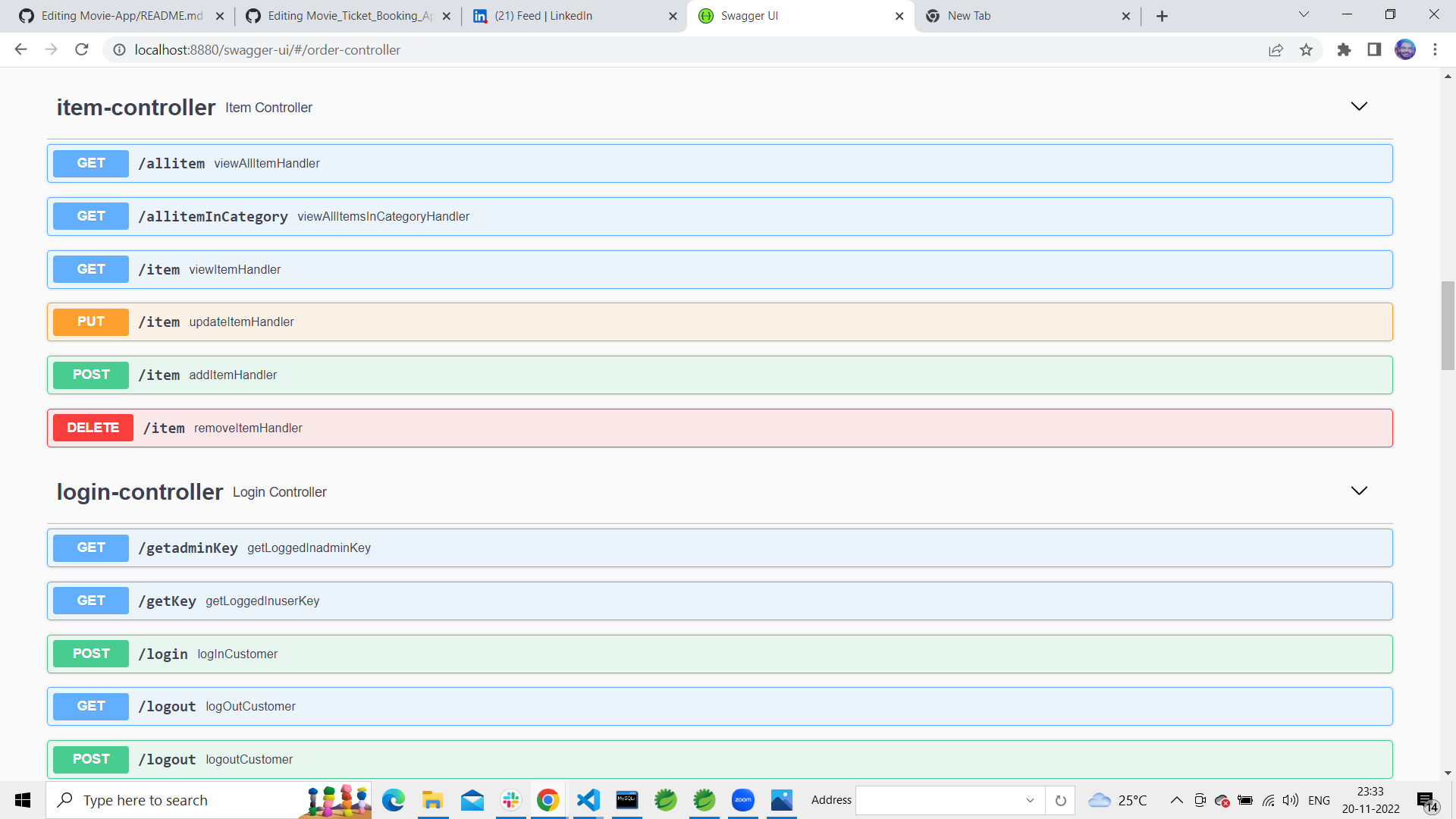Collapse the login-controller section

point(1358,491)
